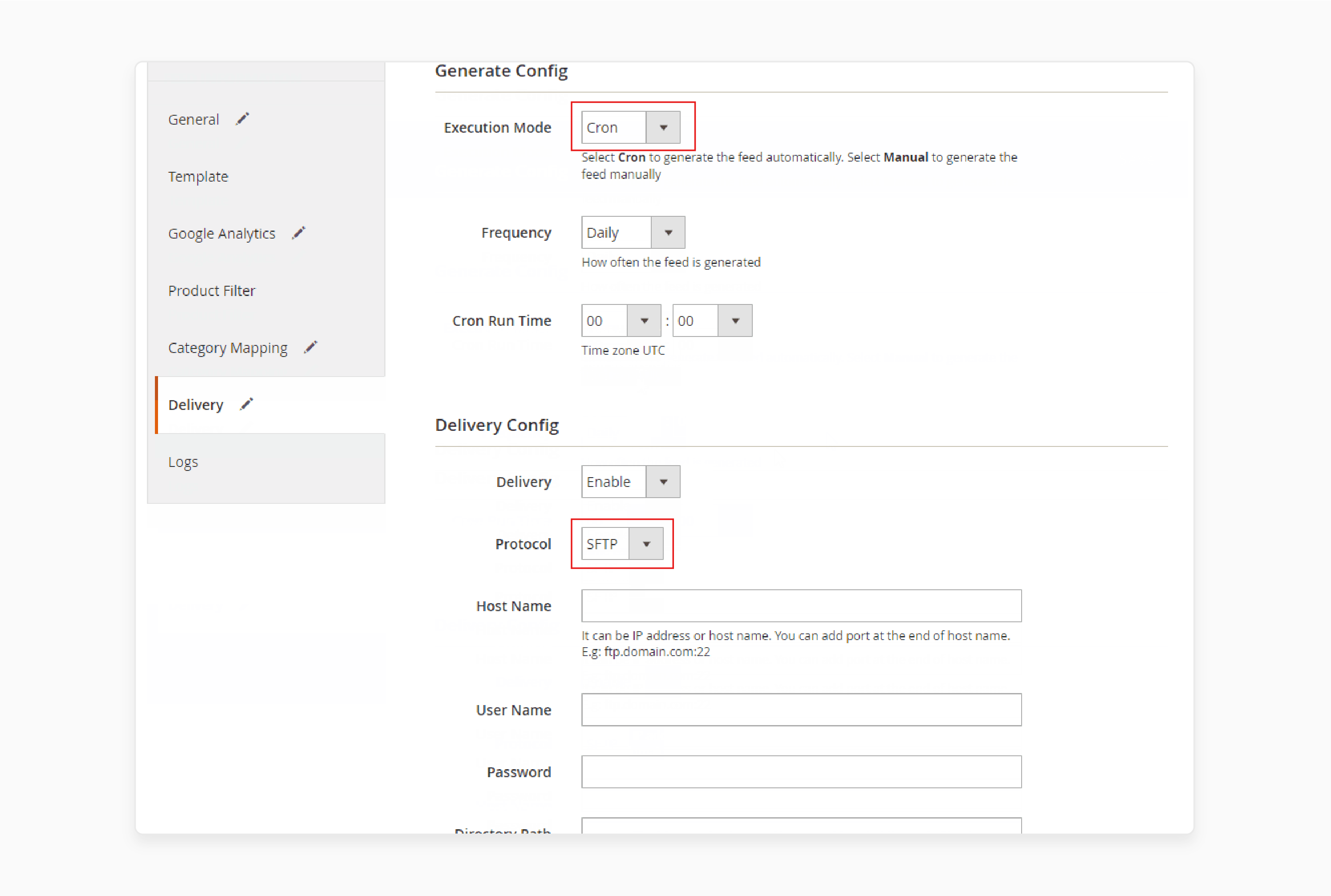Open the Protocol dropdown showing SFTP
Screen dimensions: 1331x896
coord(622,543)
